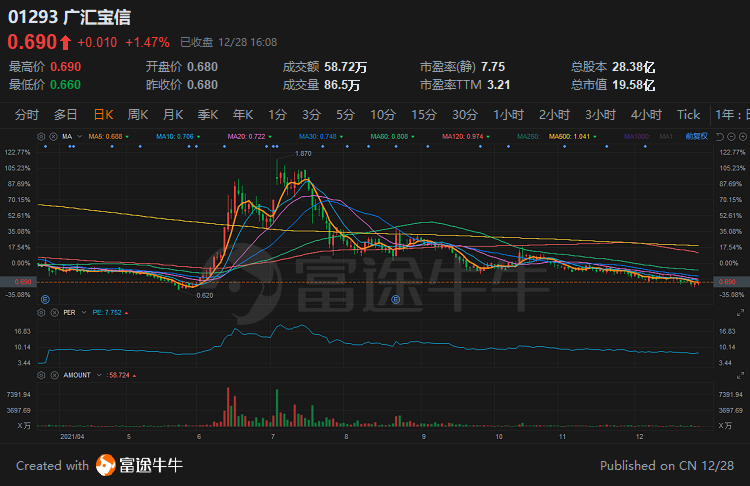
Task: Expand the PER panel to full size
Action: click(x=740, y=313)
